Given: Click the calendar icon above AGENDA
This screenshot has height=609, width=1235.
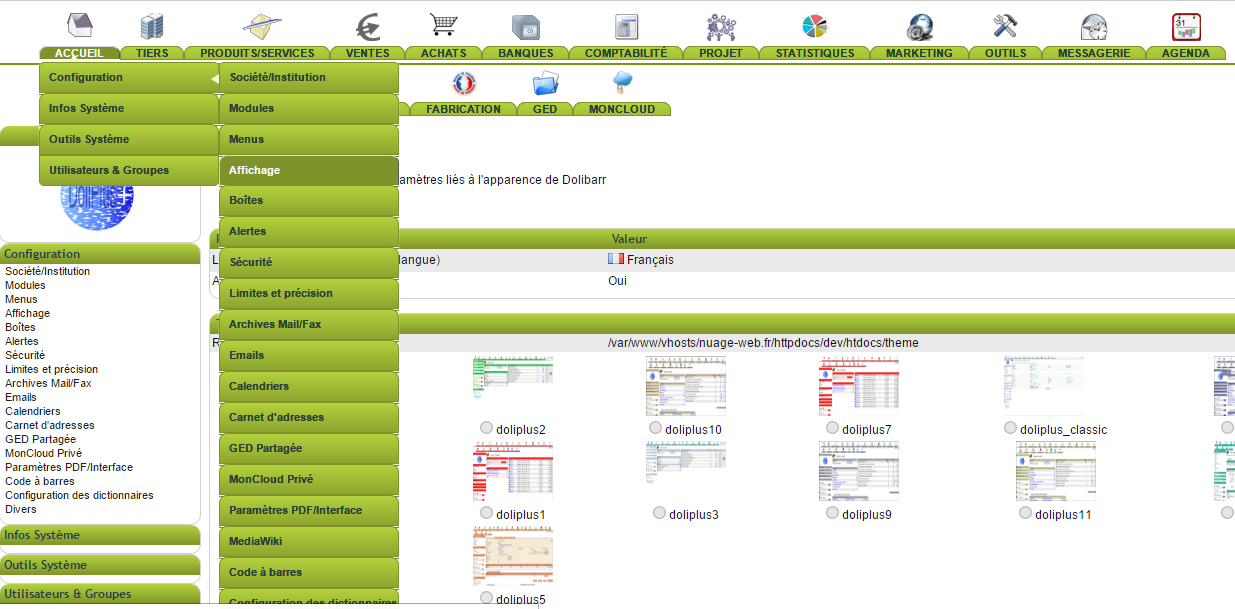Looking at the screenshot, I should 1186,26.
